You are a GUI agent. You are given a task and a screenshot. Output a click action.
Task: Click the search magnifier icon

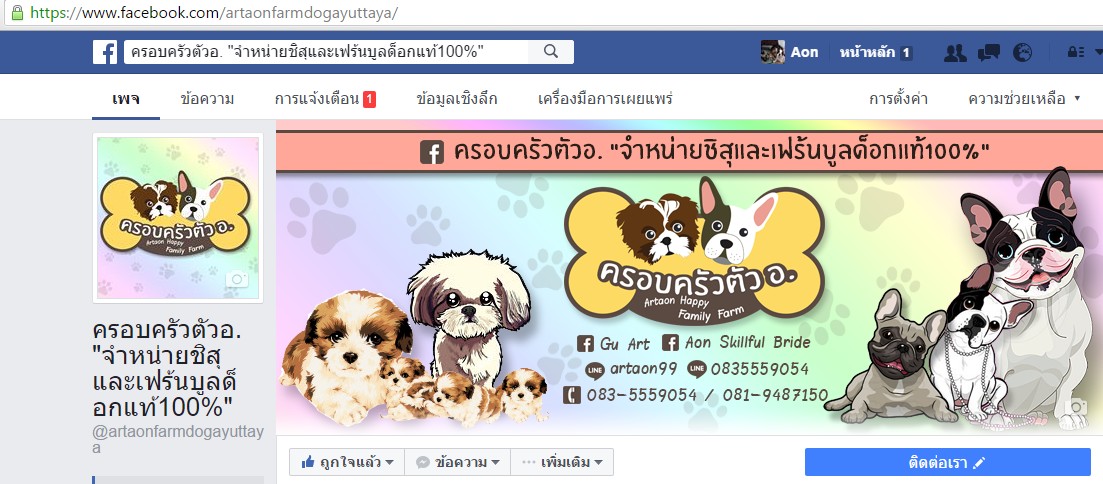[x=551, y=51]
